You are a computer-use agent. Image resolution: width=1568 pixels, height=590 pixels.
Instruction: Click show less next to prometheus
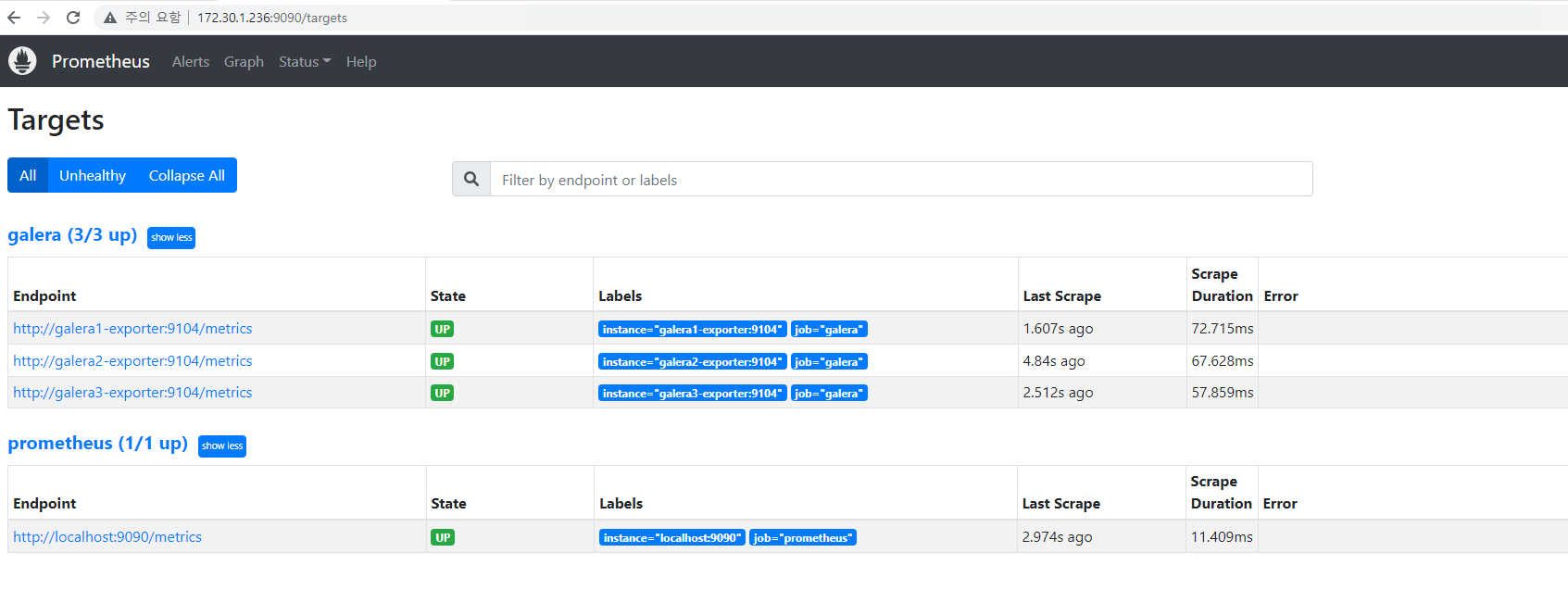click(222, 446)
